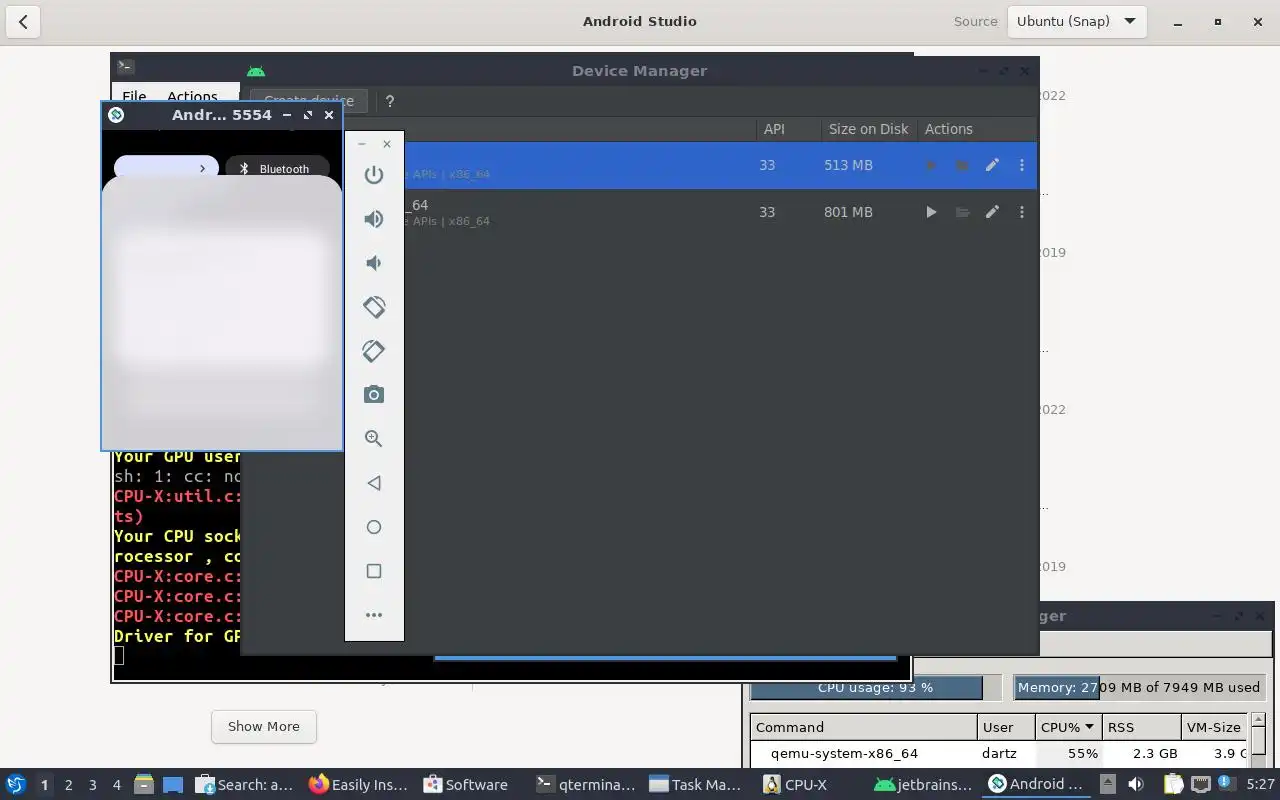Open second device folder on disk icon

[x=962, y=212]
